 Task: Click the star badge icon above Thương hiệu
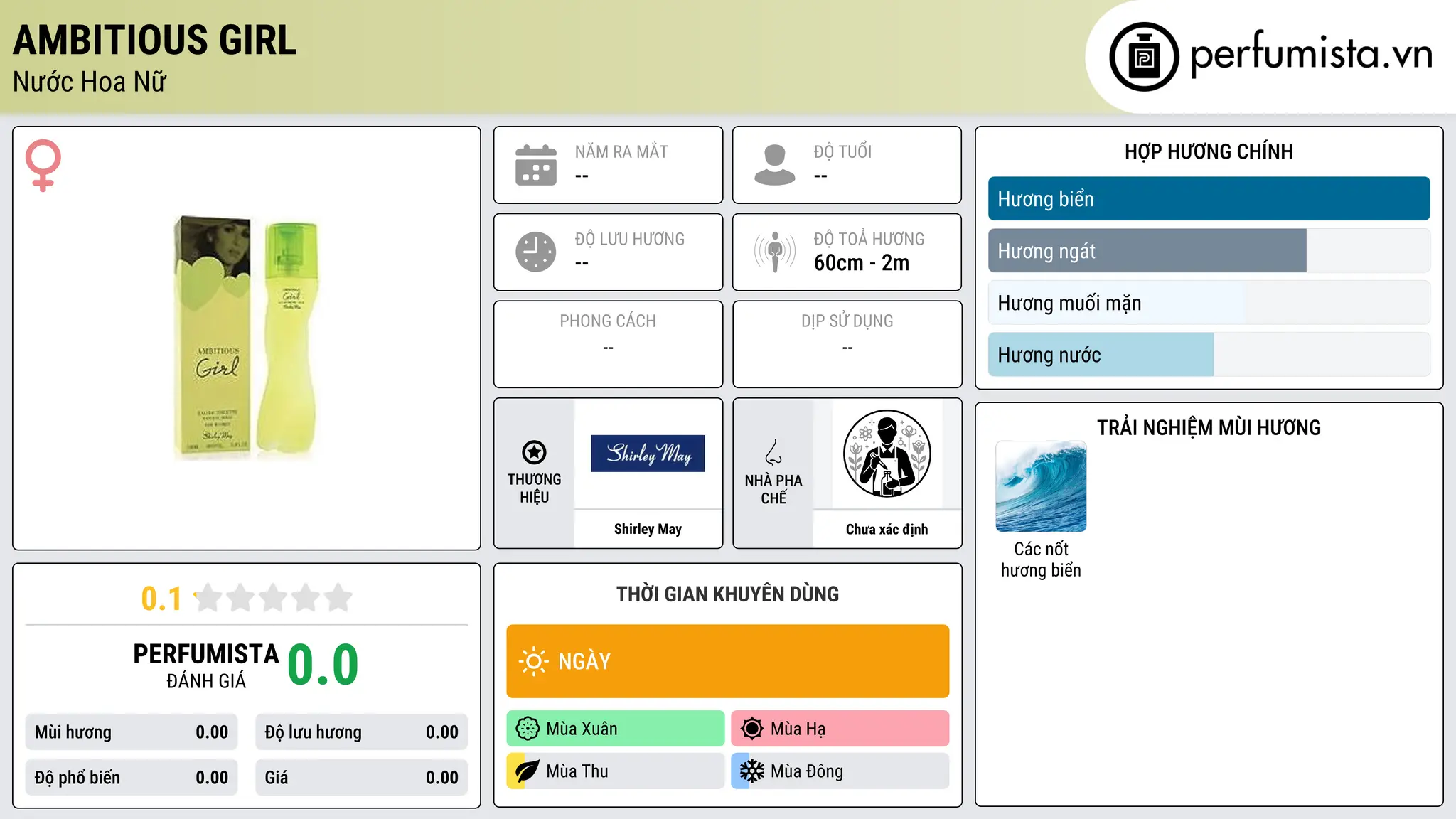click(x=534, y=452)
